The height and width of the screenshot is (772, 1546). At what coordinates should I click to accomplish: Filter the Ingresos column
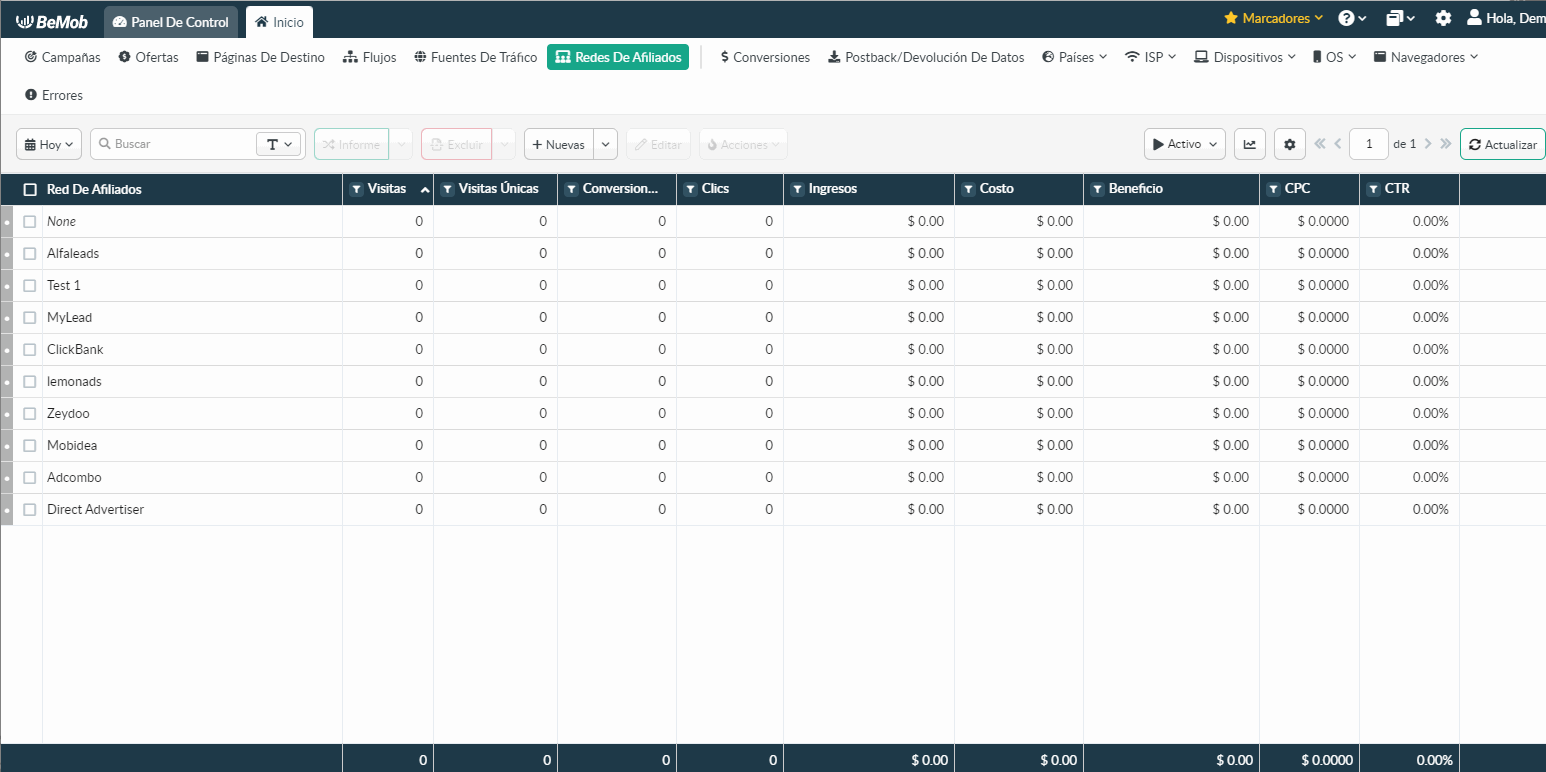(x=797, y=189)
